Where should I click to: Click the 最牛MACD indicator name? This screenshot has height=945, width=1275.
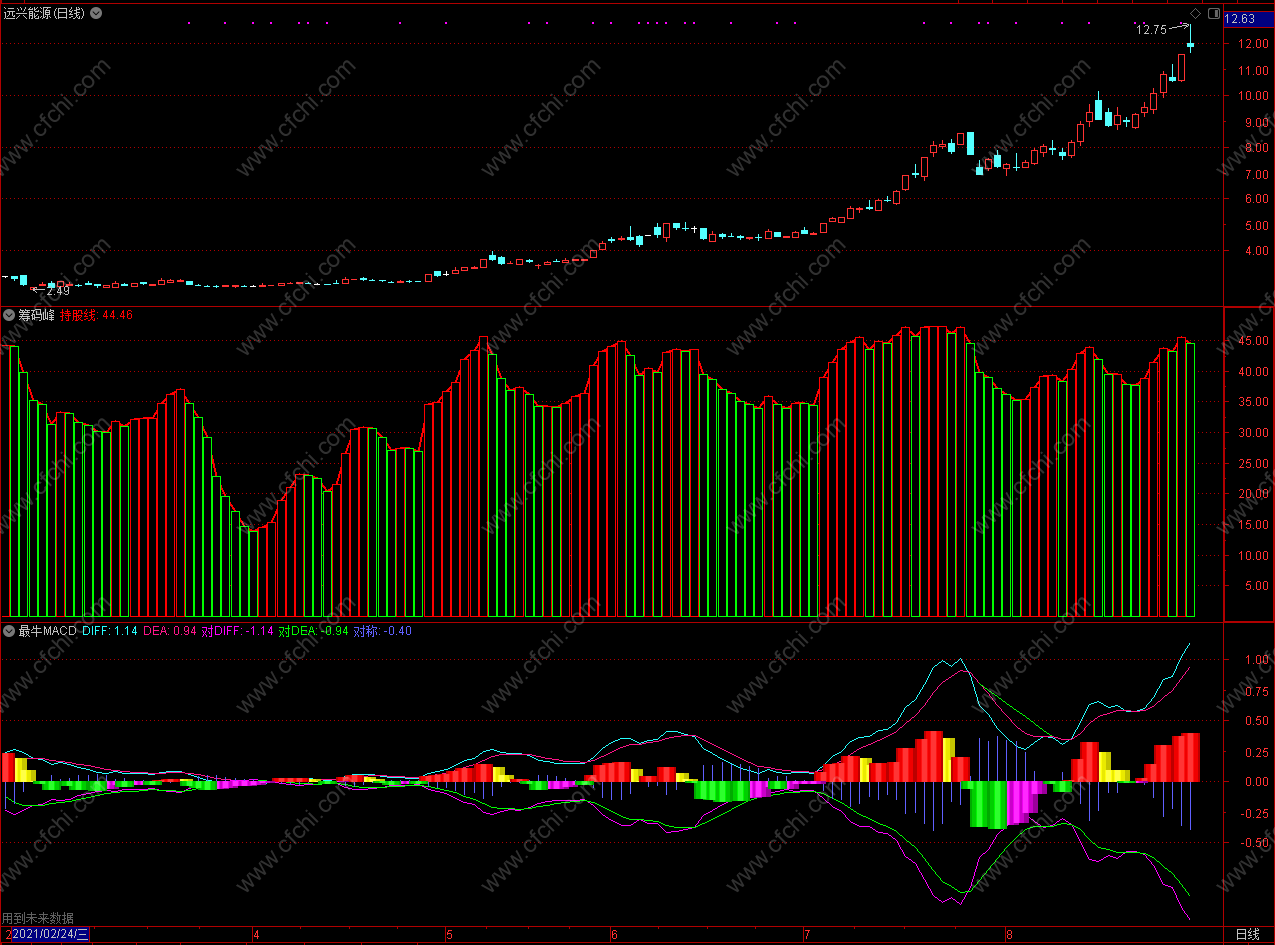[x=47, y=631]
